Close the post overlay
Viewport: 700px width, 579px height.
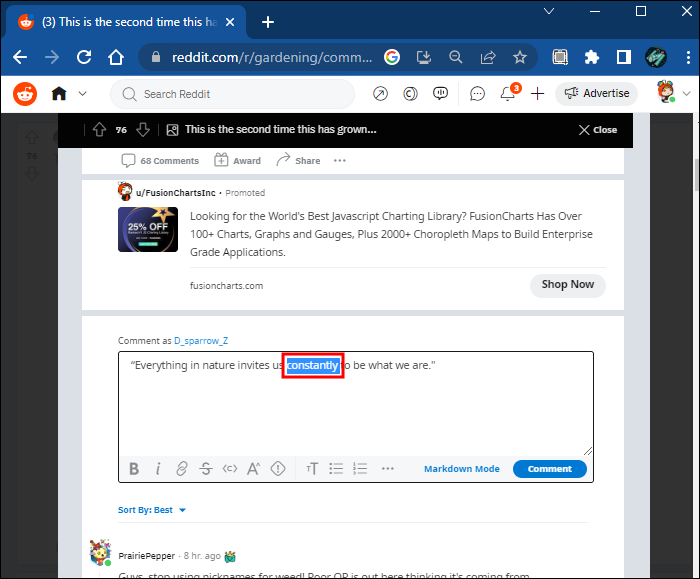tap(598, 130)
